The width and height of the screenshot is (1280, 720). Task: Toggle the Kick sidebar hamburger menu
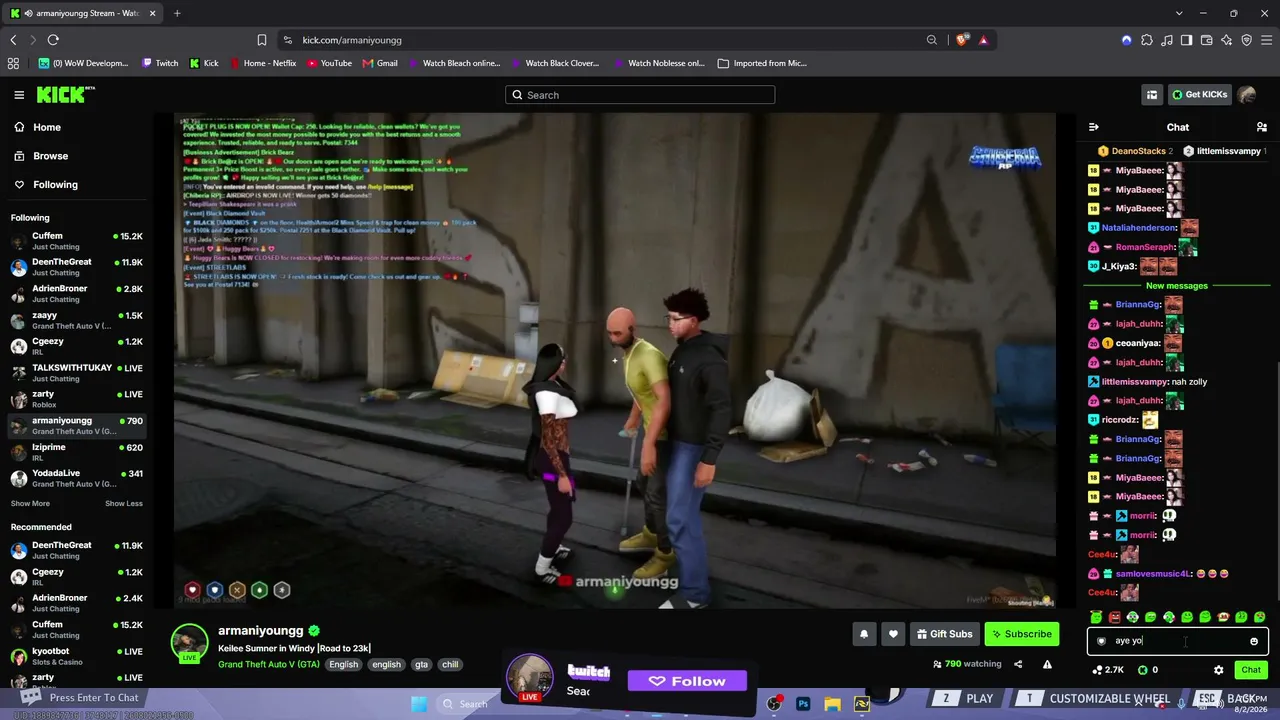19,95
